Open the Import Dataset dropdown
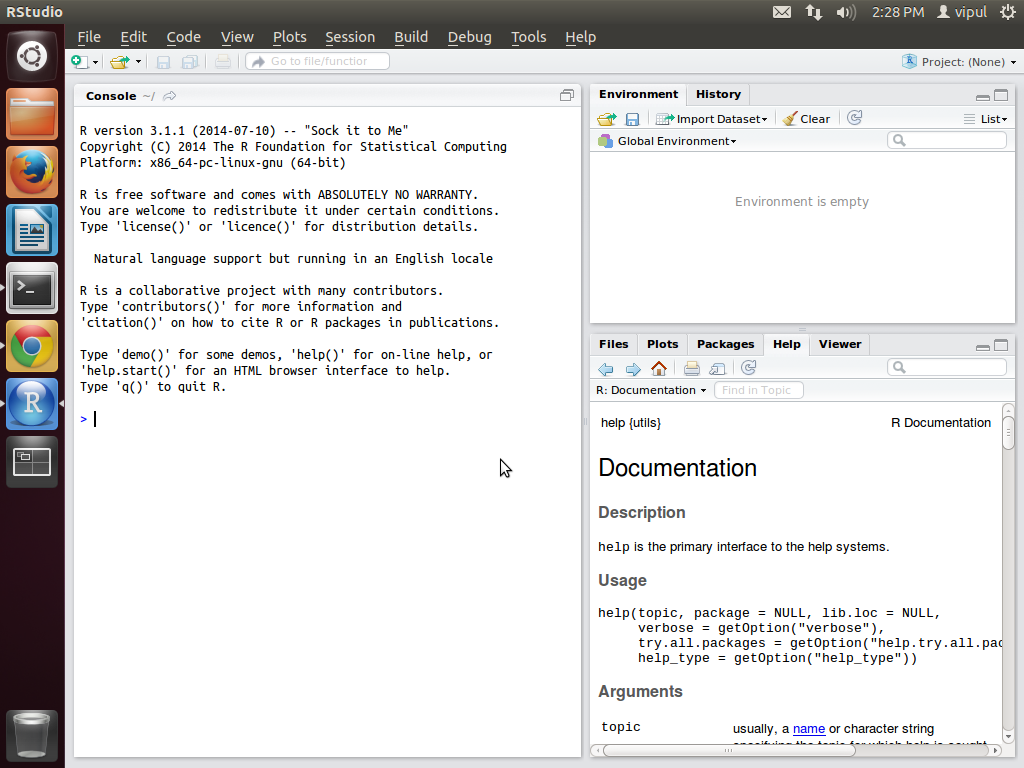Viewport: 1024px width, 768px height. click(711, 119)
